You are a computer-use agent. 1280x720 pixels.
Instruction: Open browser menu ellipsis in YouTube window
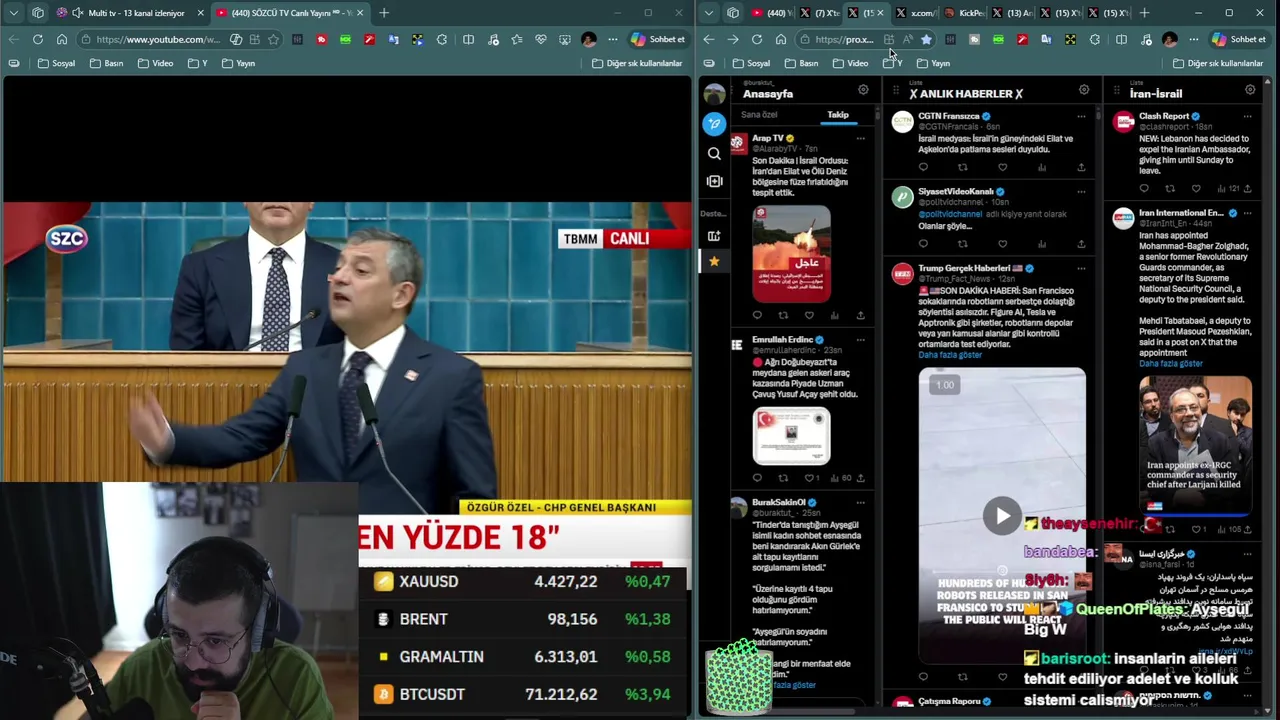612,39
